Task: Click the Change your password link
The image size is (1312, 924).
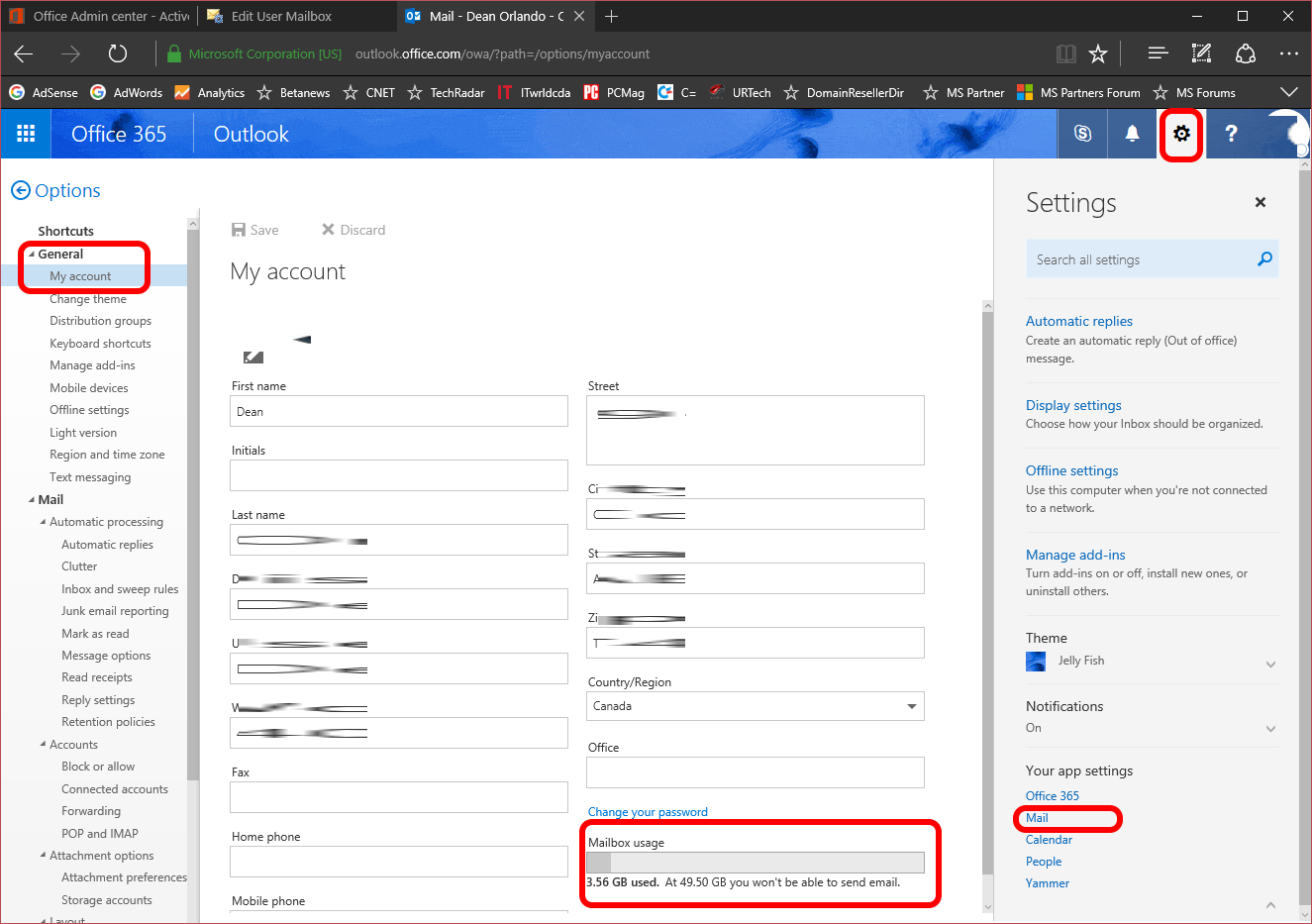Action: [648, 812]
